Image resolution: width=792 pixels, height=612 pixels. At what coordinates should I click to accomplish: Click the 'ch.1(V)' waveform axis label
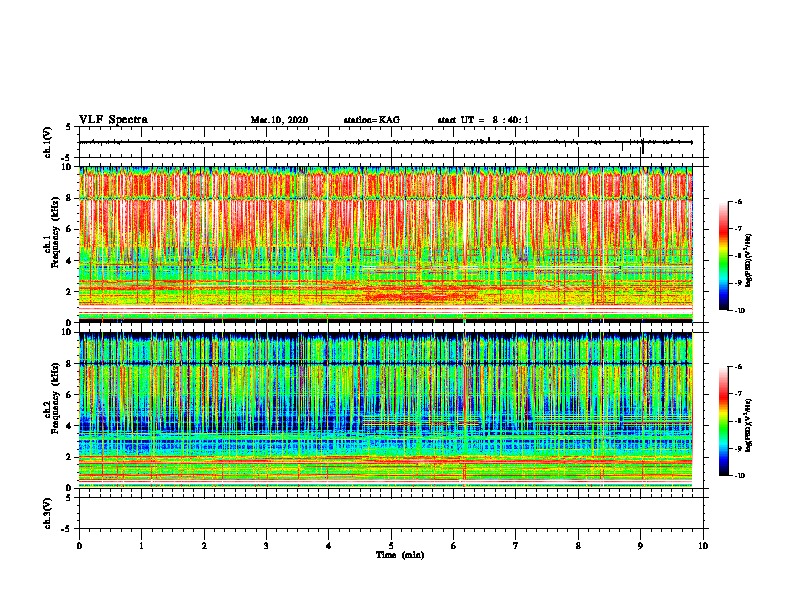point(47,142)
